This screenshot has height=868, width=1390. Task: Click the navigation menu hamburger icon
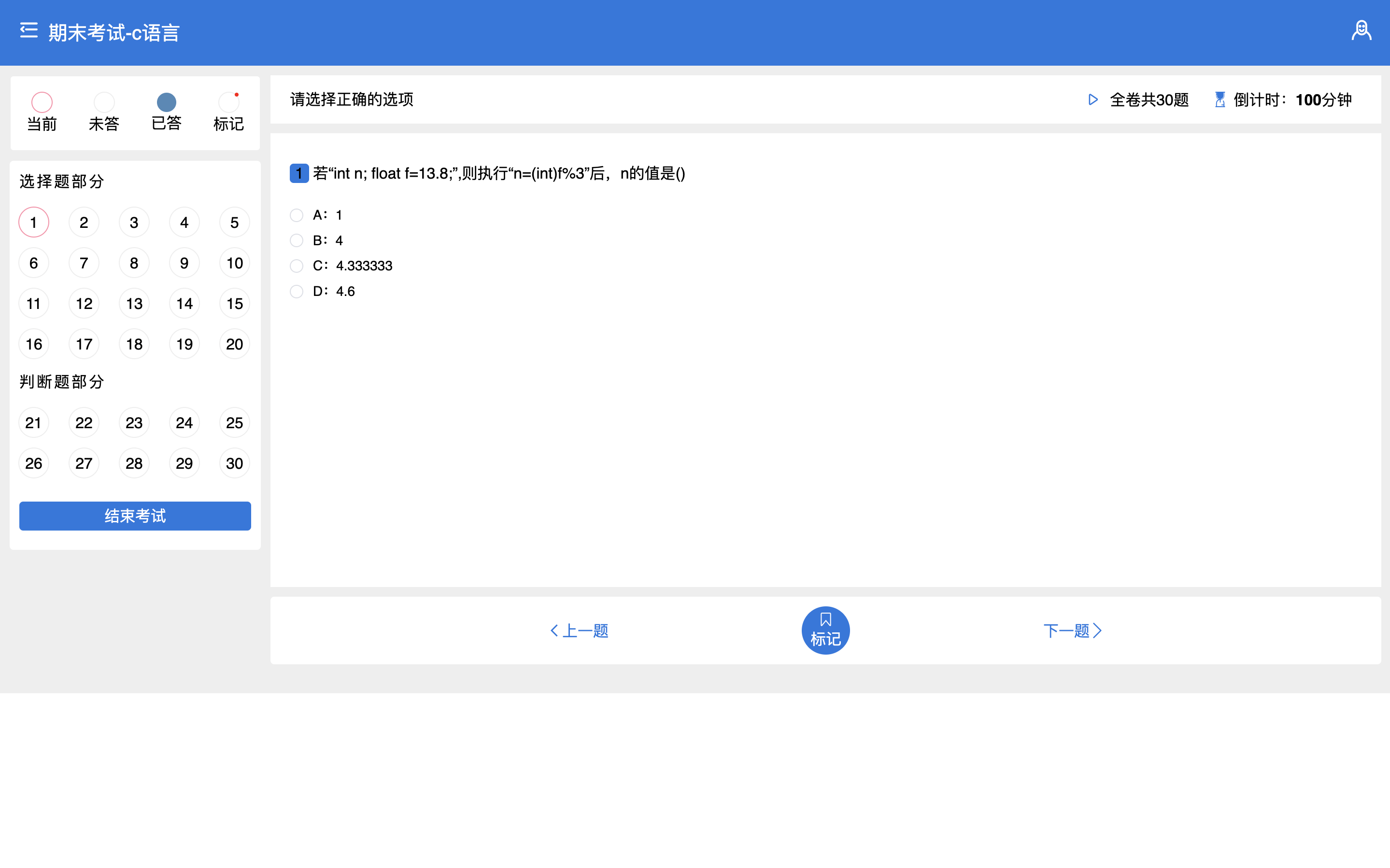tap(27, 30)
